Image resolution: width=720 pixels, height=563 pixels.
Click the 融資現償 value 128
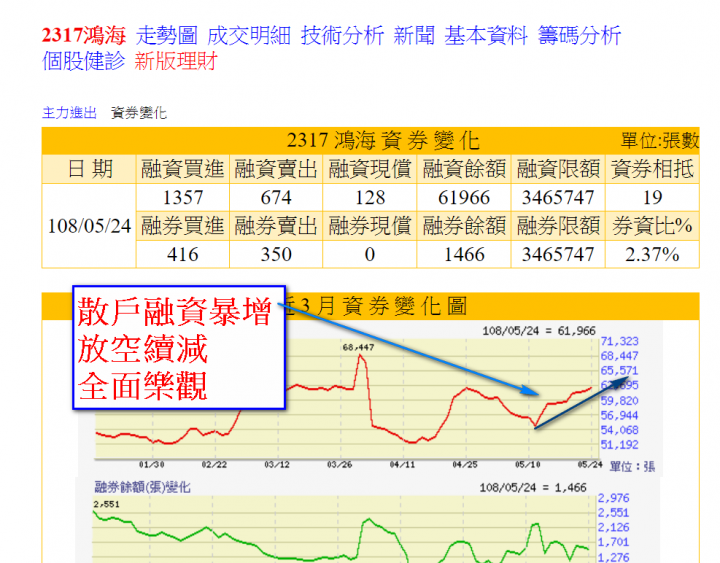pos(370,198)
